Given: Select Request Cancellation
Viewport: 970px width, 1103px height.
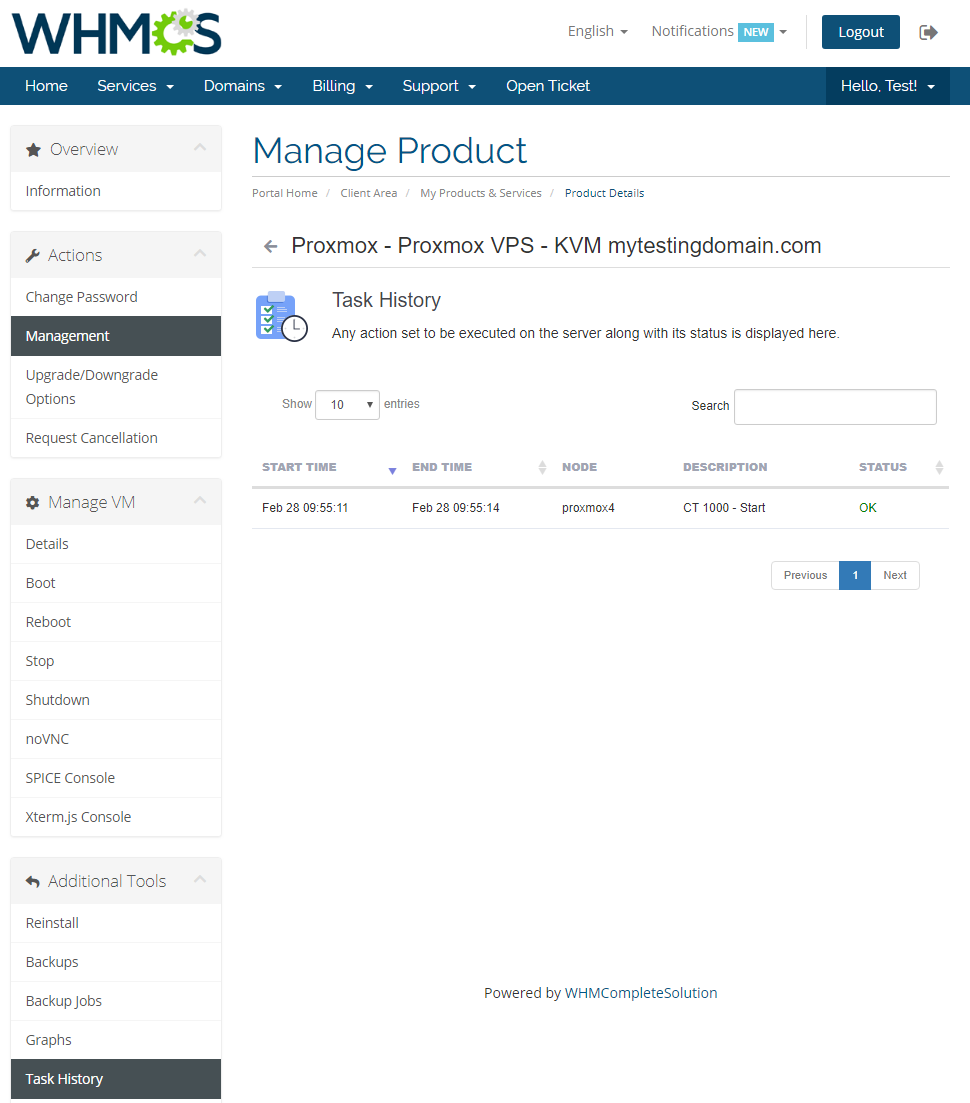Looking at the screenshot, I should pos(116,438).
